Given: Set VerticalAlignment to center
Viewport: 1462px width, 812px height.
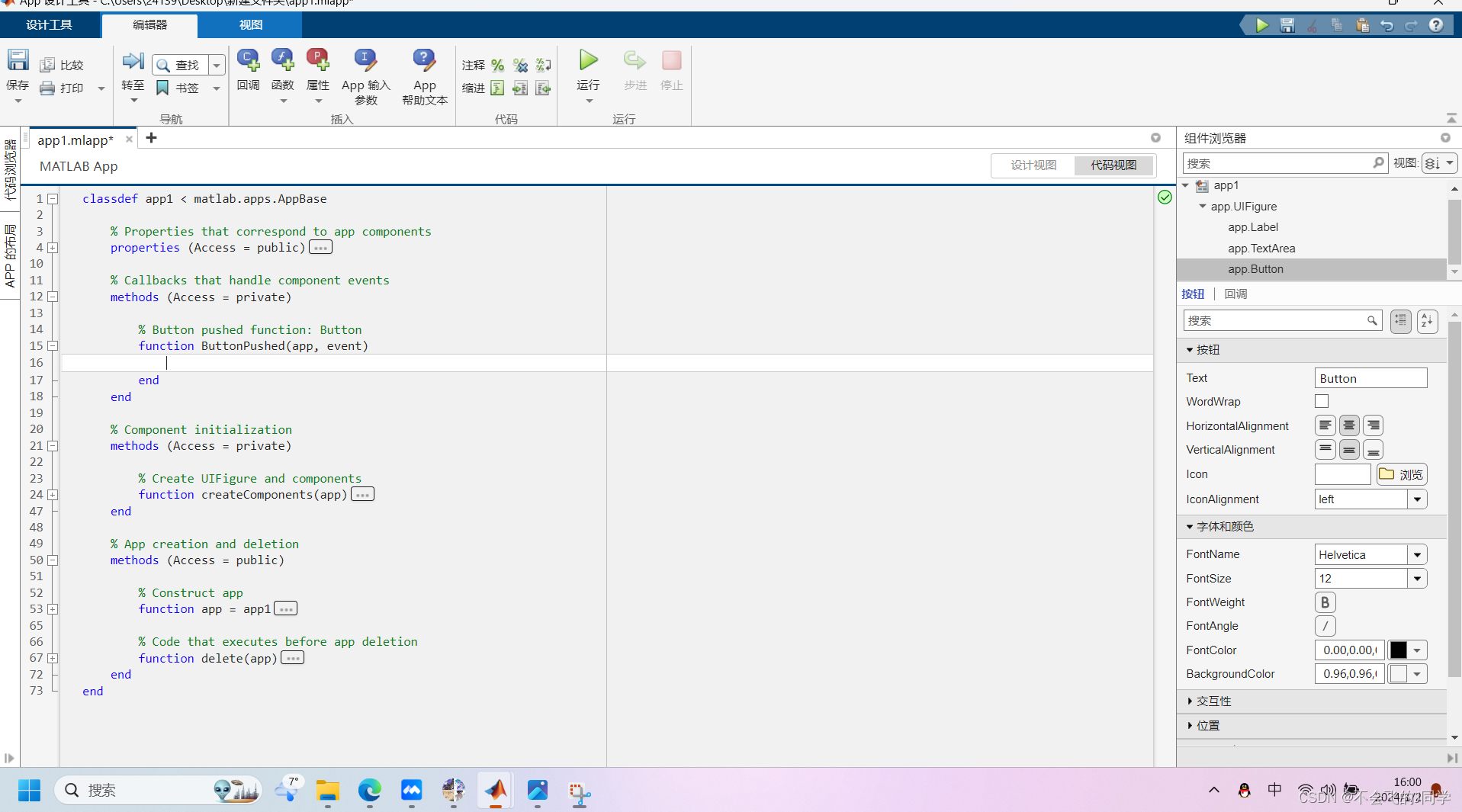Looking at the screenshot, I should (1349, 450).
